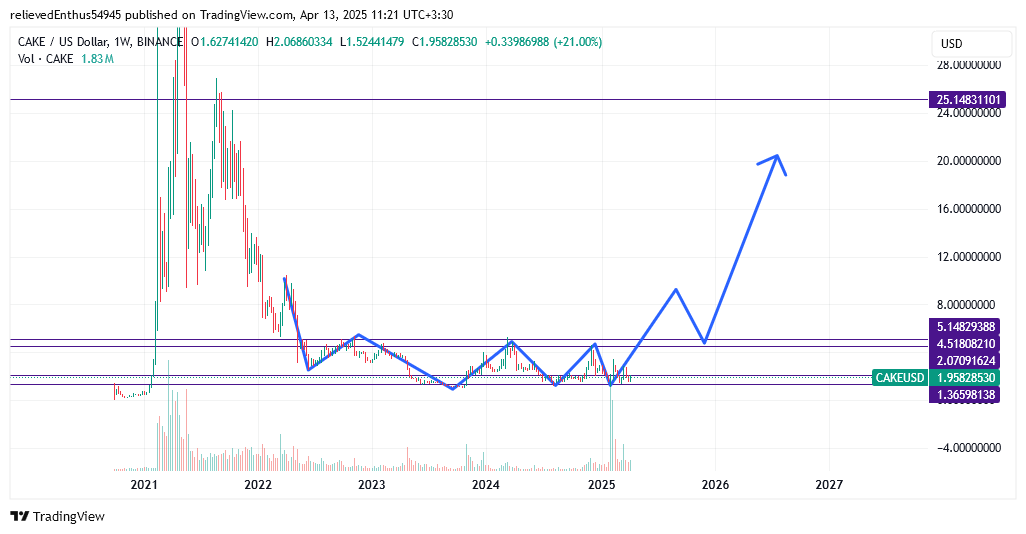This screenshot has width=1026, height=534.
Task: Click the 1.83 M volume value
Action: (97, 59)
